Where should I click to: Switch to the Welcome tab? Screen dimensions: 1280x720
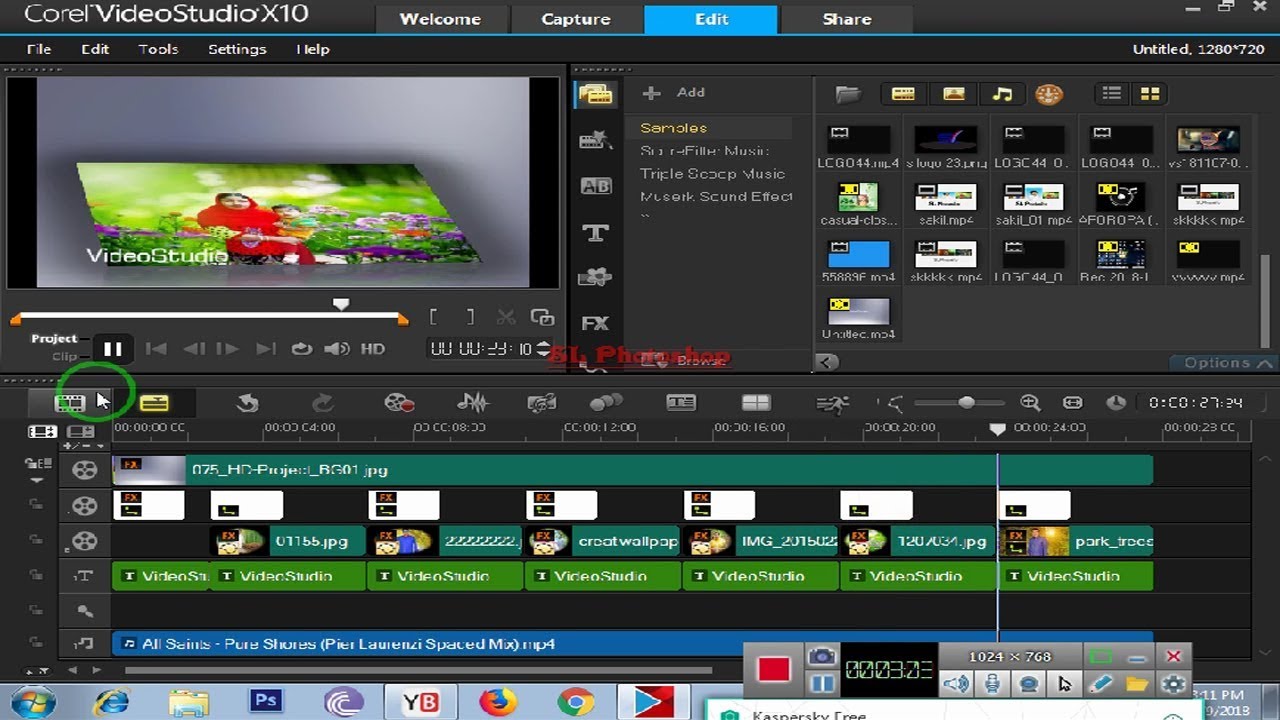[440, 19]
